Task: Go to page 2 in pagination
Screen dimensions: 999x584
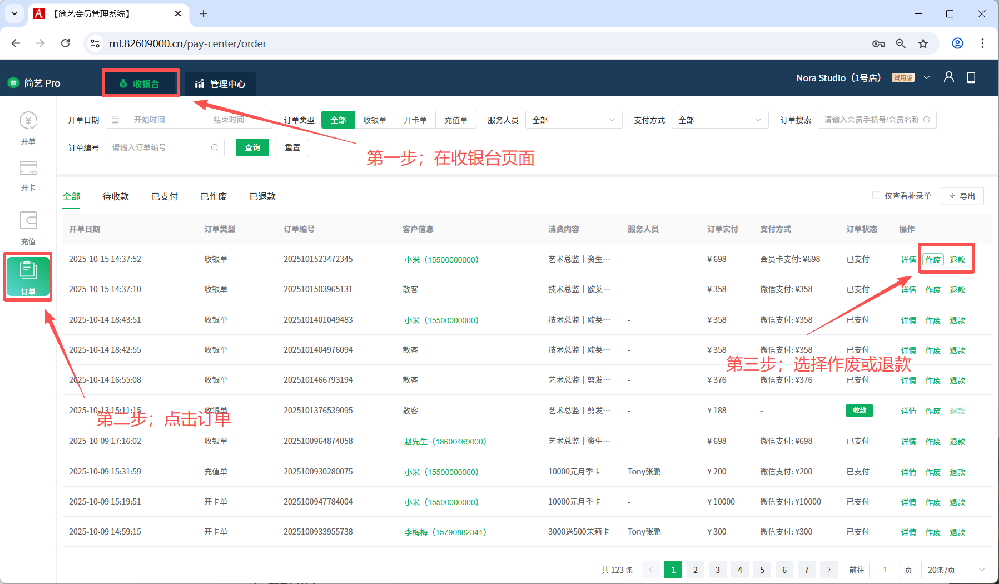Action: [695, 569]
